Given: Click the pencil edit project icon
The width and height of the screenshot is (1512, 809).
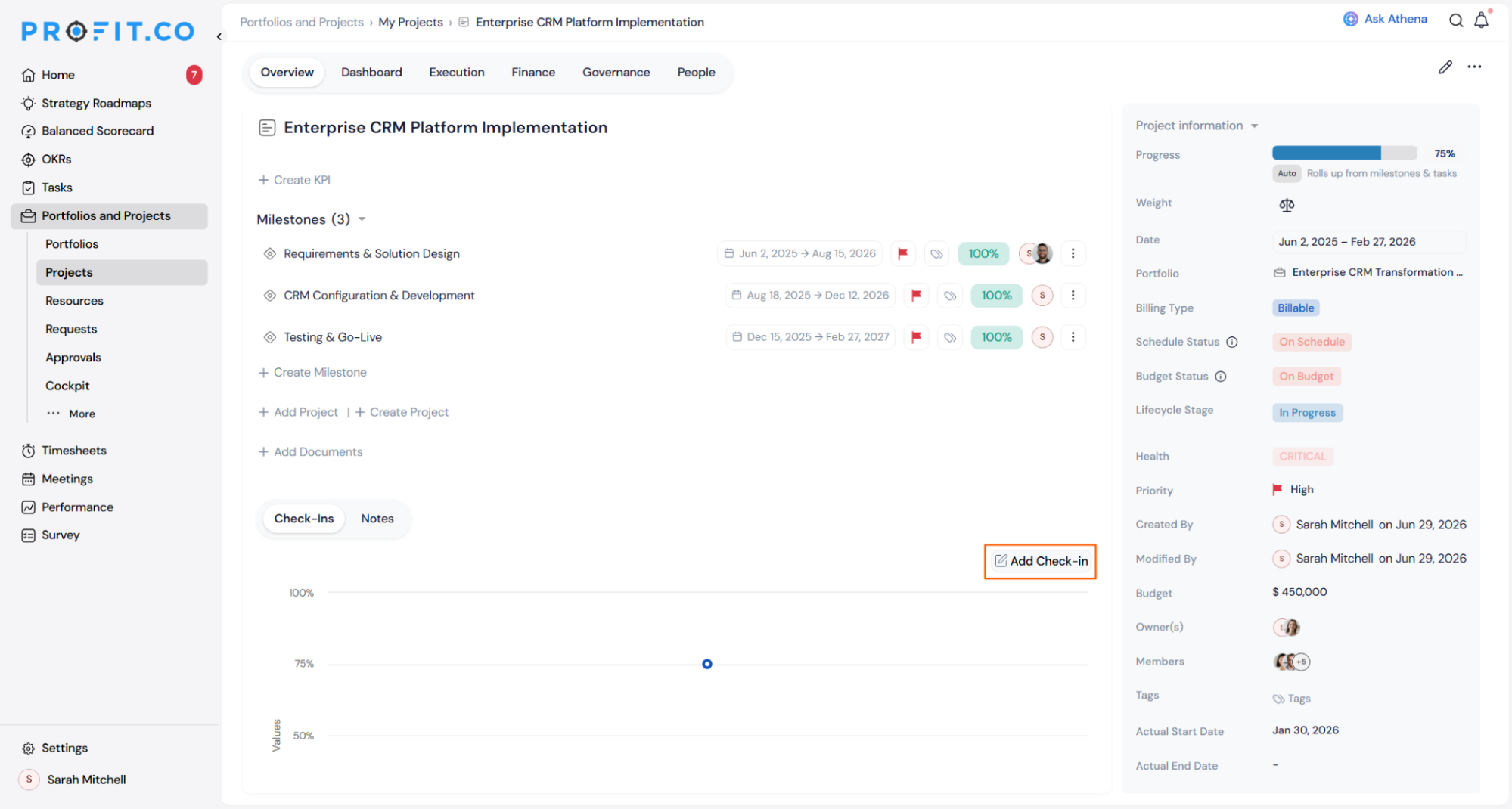Looking at the screenshot, I should (1445, 67).
